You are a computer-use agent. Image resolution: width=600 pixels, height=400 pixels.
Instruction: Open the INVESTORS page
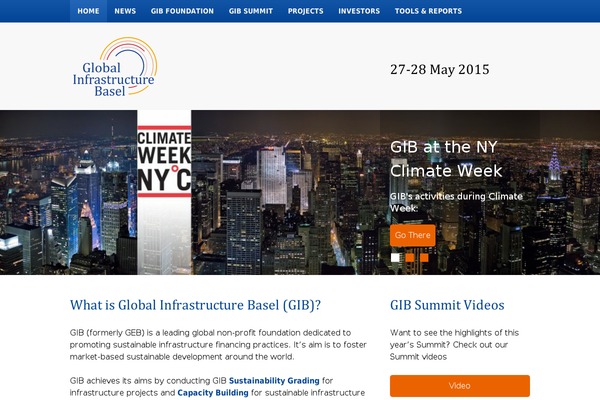tap(359, 11)
